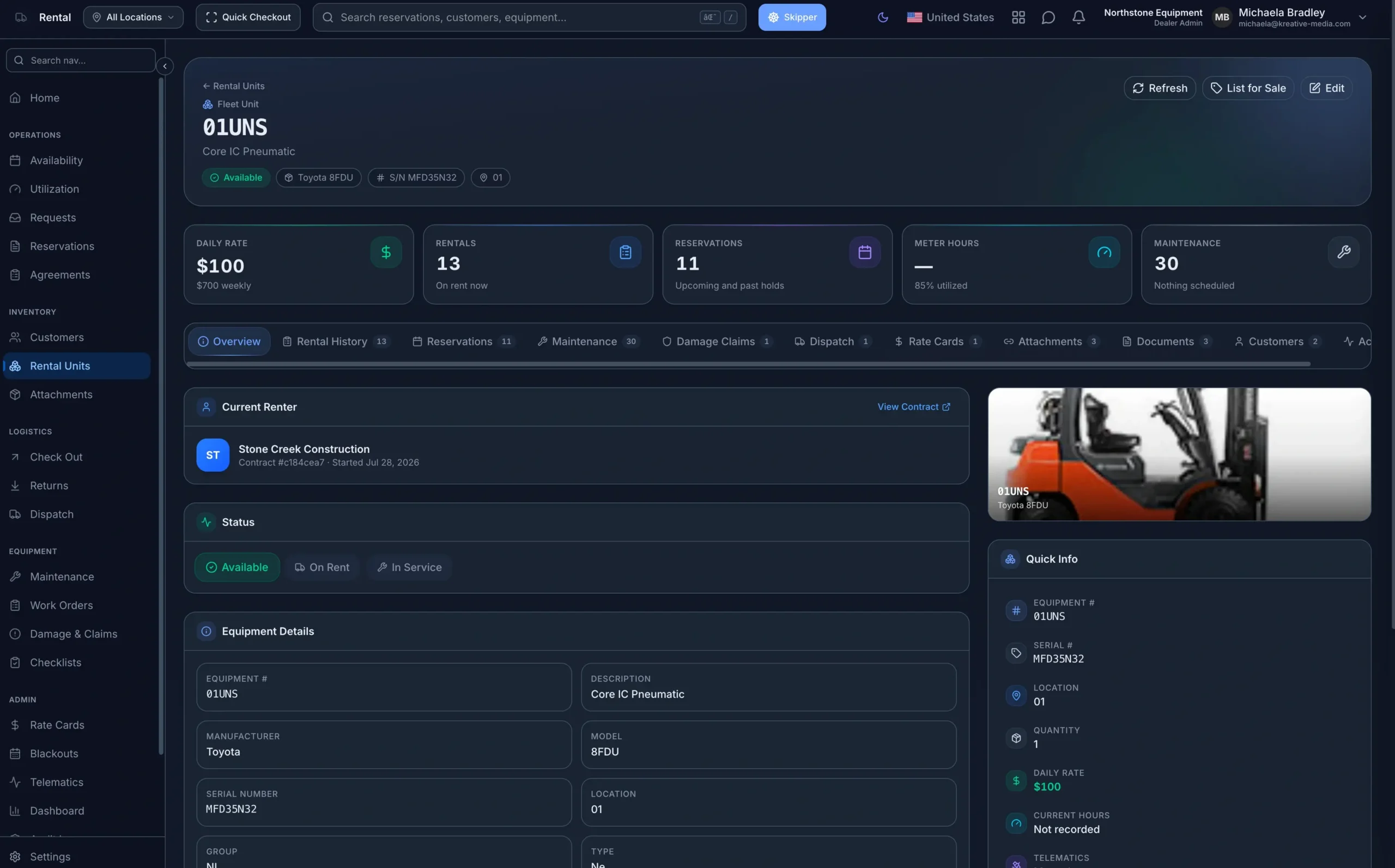Open notifications bell icon
This screenshot has width=1395, height=868.
coord(1078,17)
